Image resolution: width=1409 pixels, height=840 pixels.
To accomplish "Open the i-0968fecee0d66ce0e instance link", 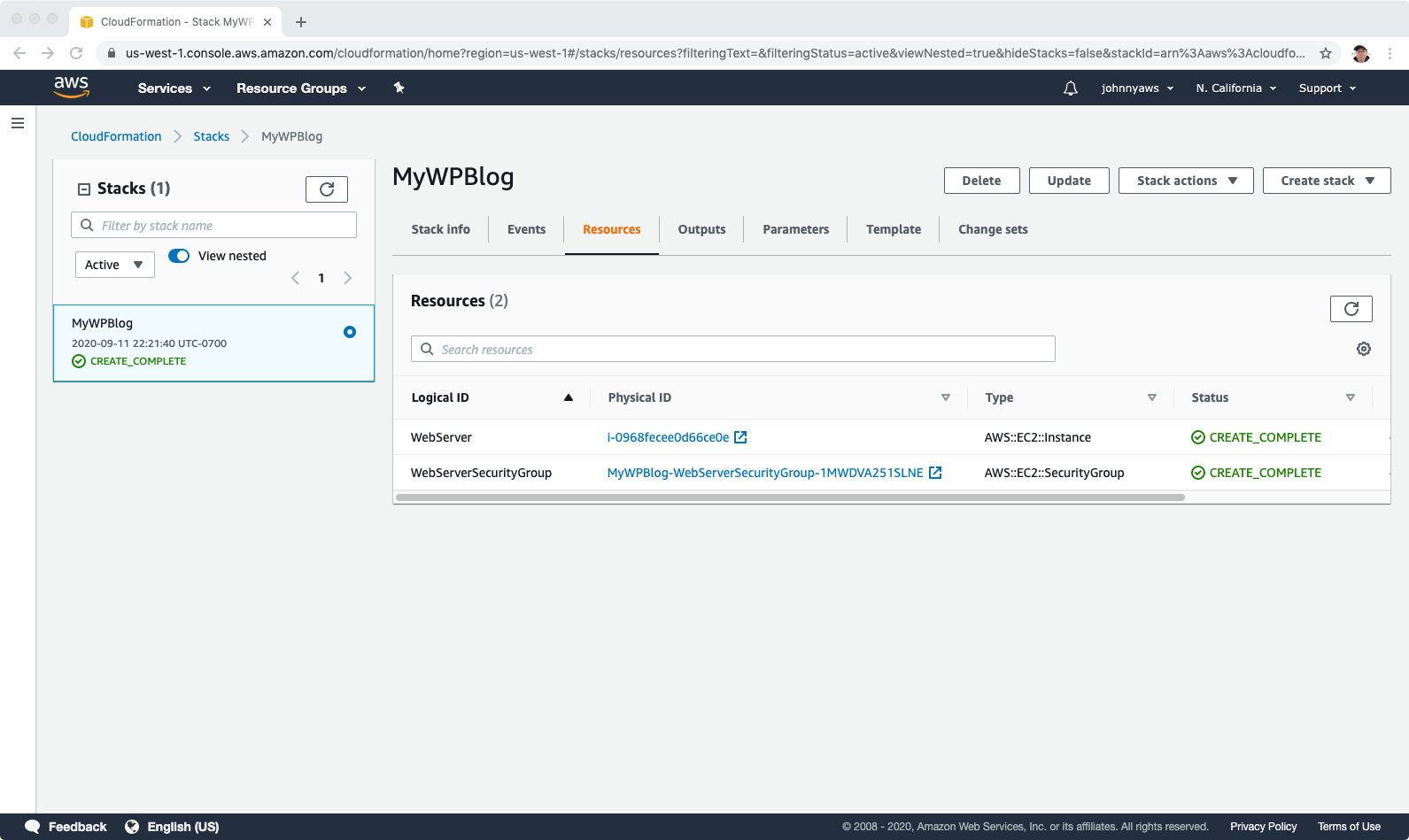I will 668,437.
